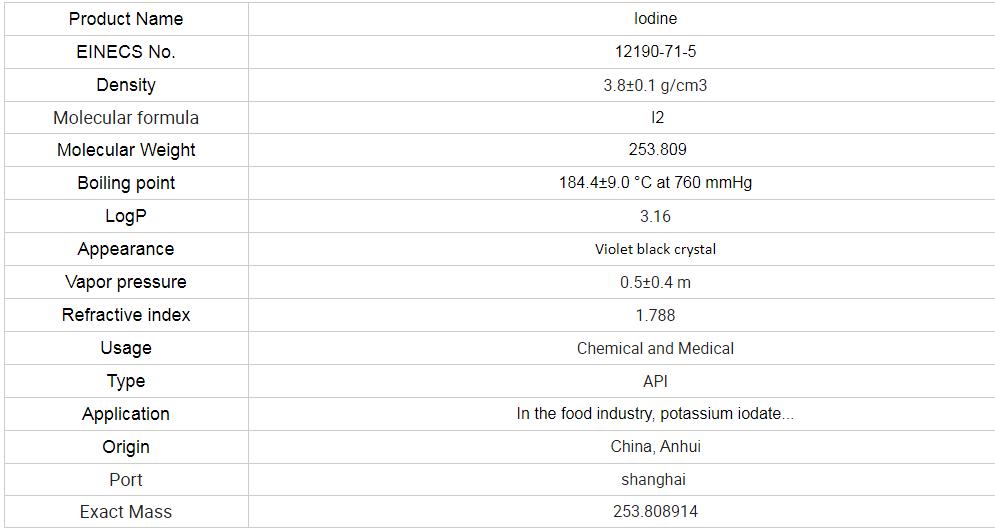995x530 pixels.
Task: Click the I2 molecular formula value
Action: click(656, 118)
